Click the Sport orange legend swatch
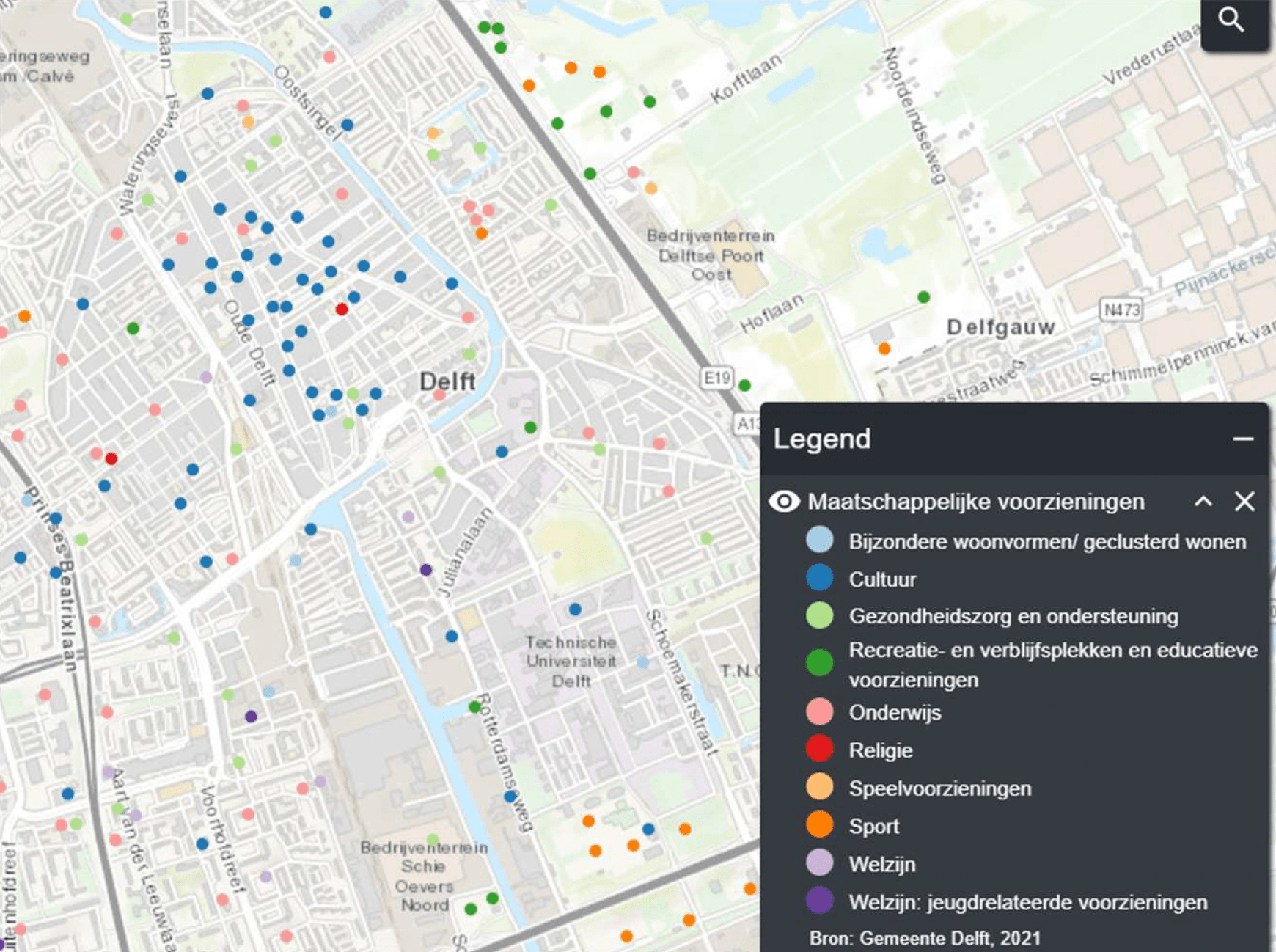Viewport: 1276px width, 952px height. (819, 824)
